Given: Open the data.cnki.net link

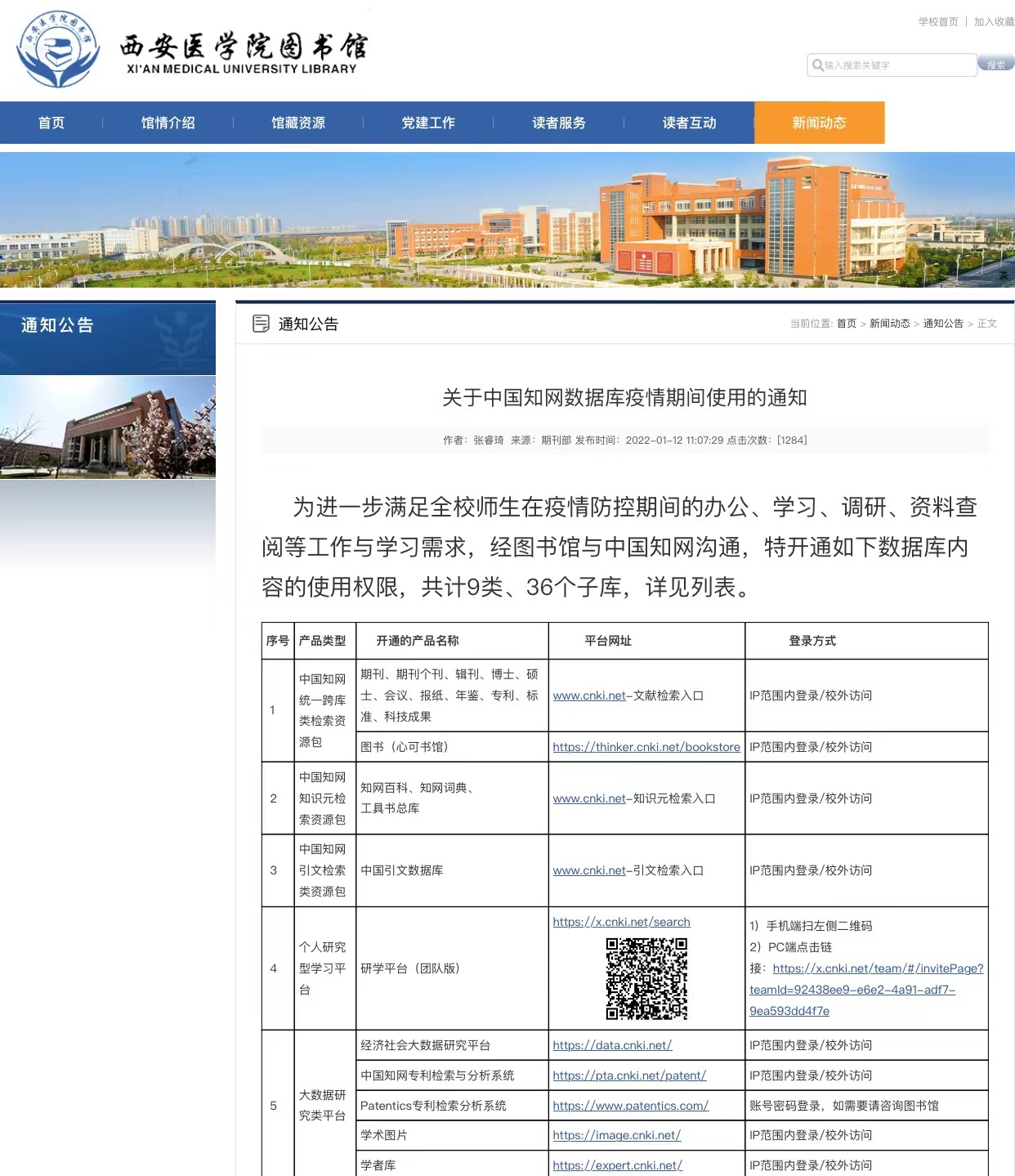Looking at the screenshot, I should click(612, 1045).
